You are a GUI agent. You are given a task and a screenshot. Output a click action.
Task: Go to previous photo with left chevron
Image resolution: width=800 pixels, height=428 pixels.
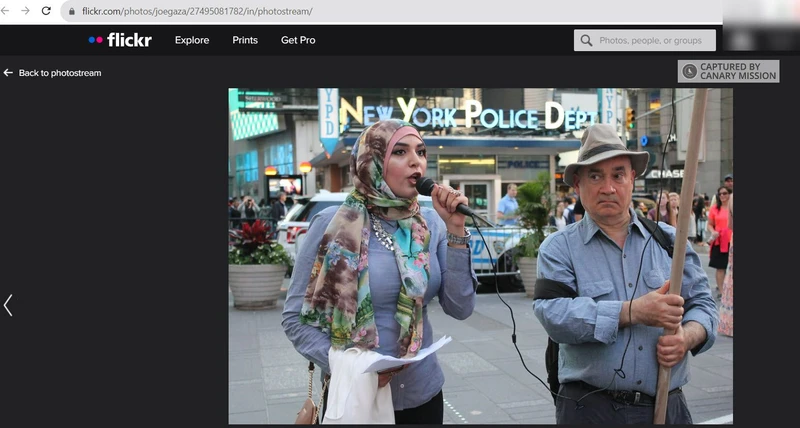[8, 305]
